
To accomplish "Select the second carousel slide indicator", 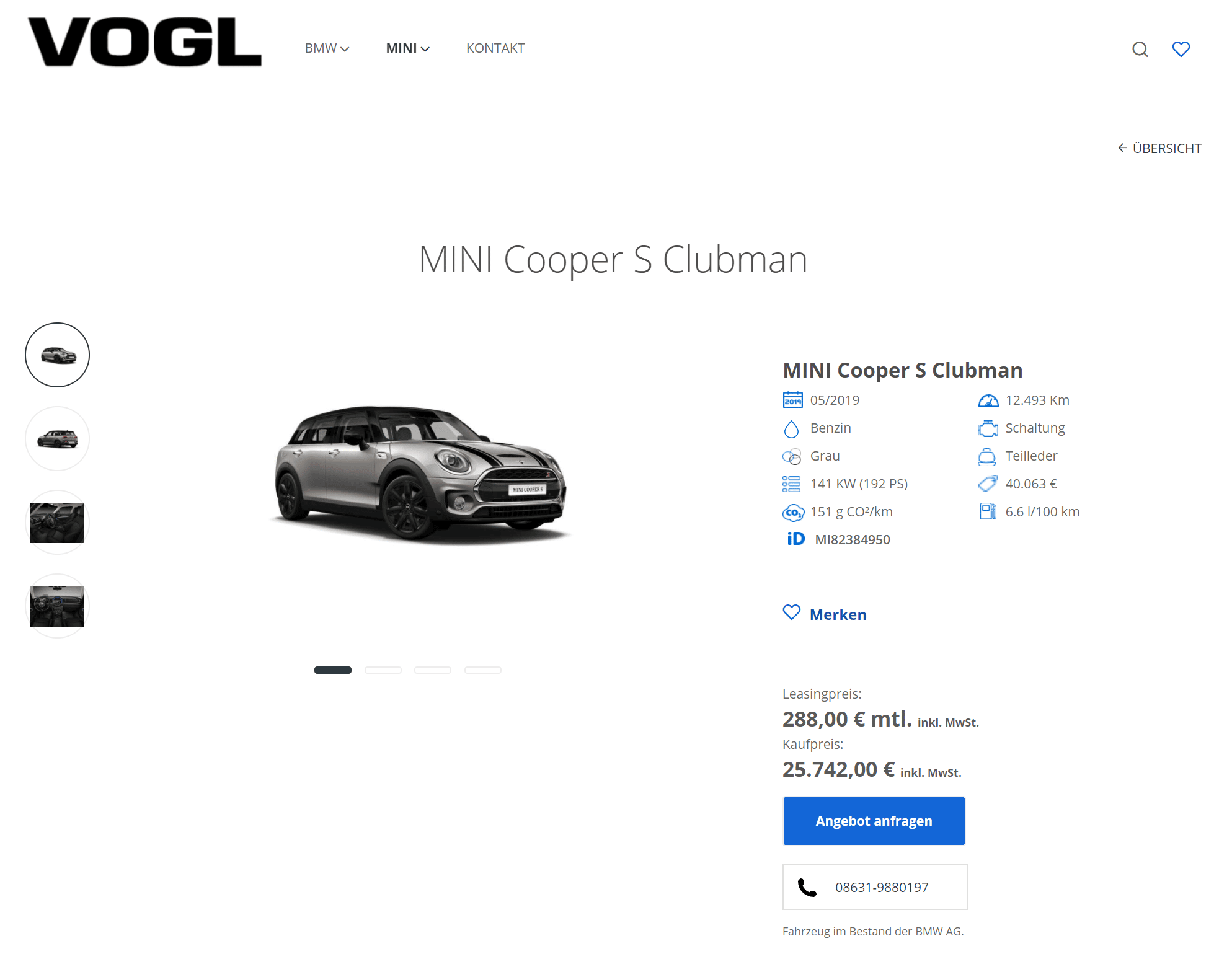I will coord(383,670).
